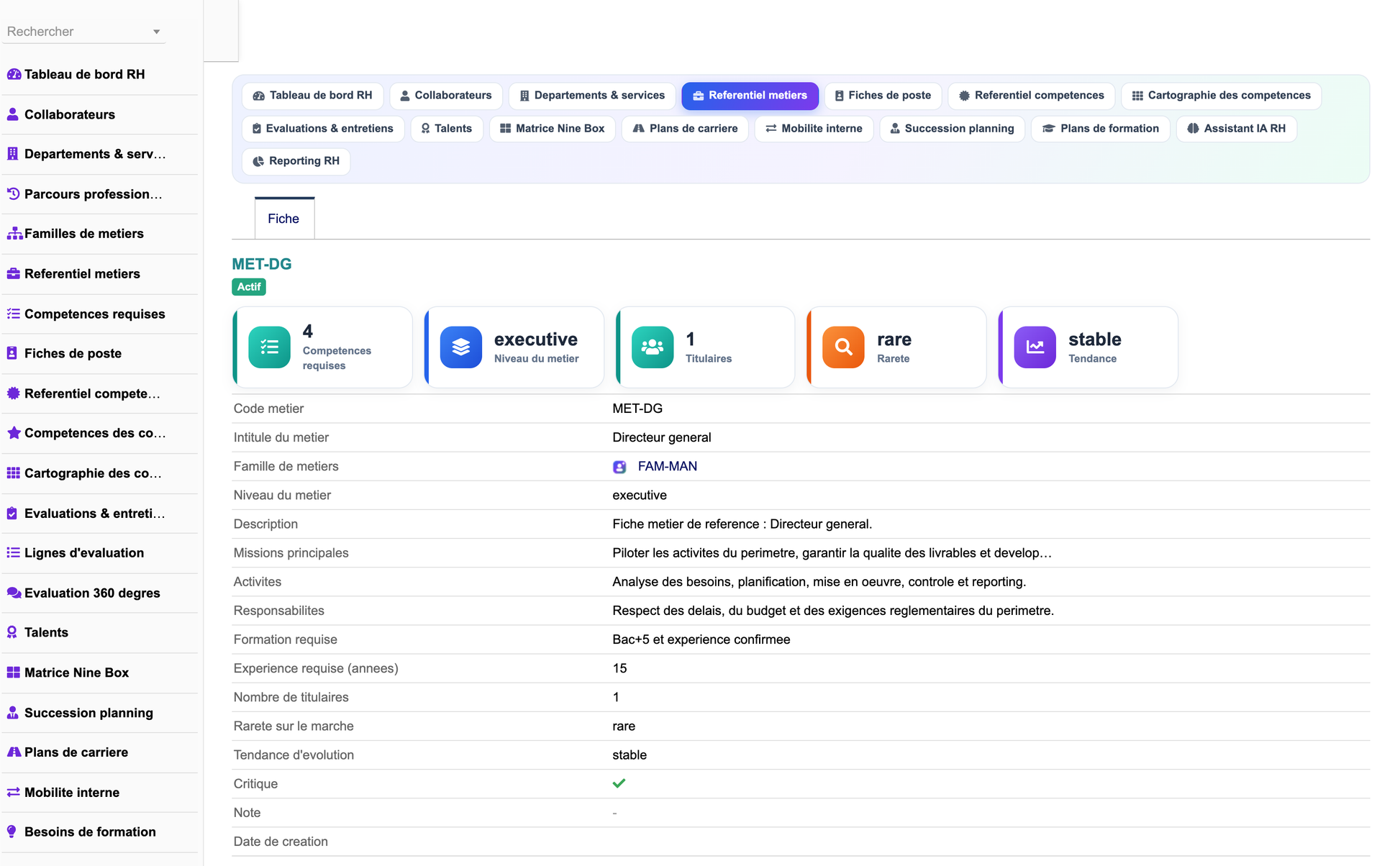This screenshot has width=1400, height=866.
Task: Click the Plans de carriere road icon in sidebar
Action: (x=14, y=752)
